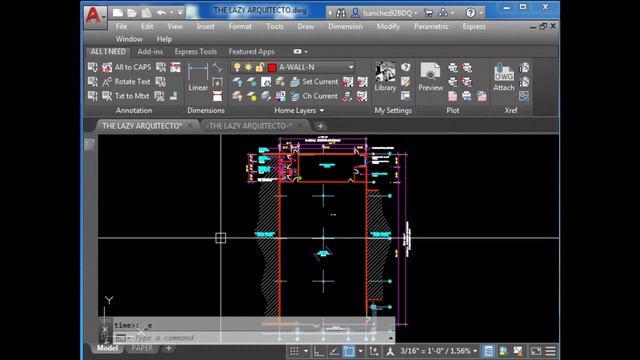Open the Library tool in My Settings
Screen dimensions: 640x360
[x=385, y=77]
